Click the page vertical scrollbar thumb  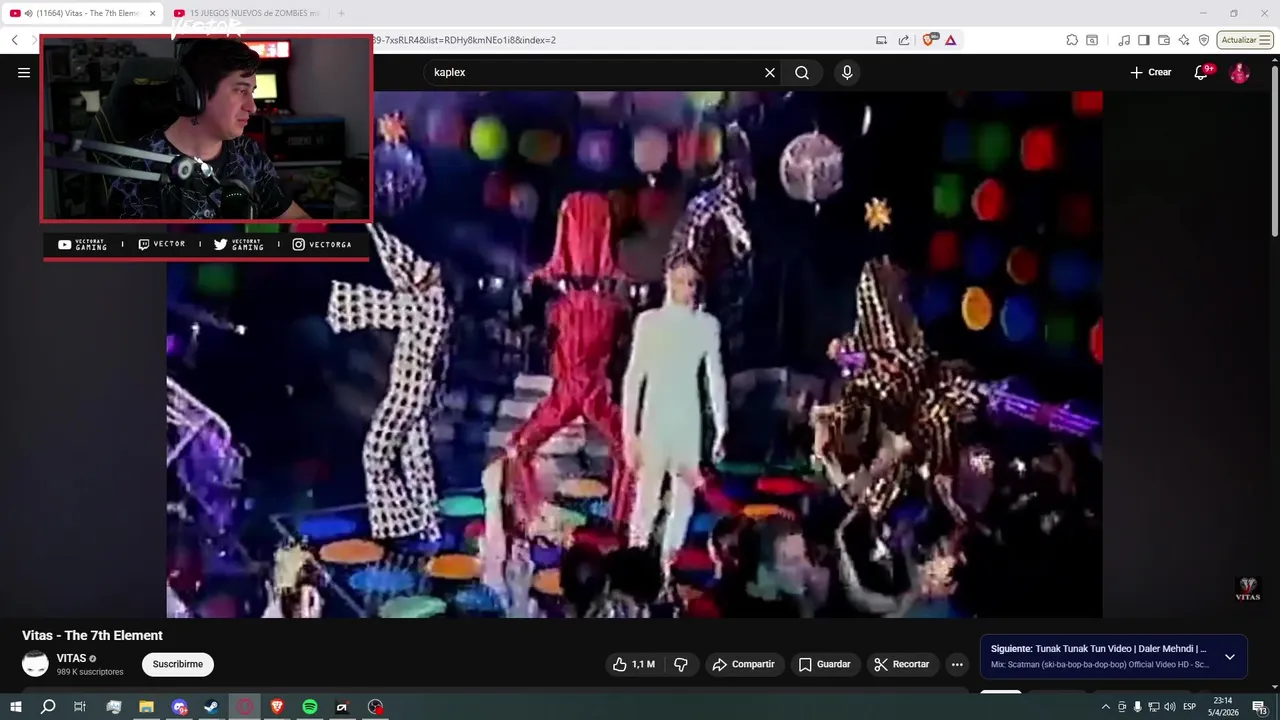pos(1274,150)
